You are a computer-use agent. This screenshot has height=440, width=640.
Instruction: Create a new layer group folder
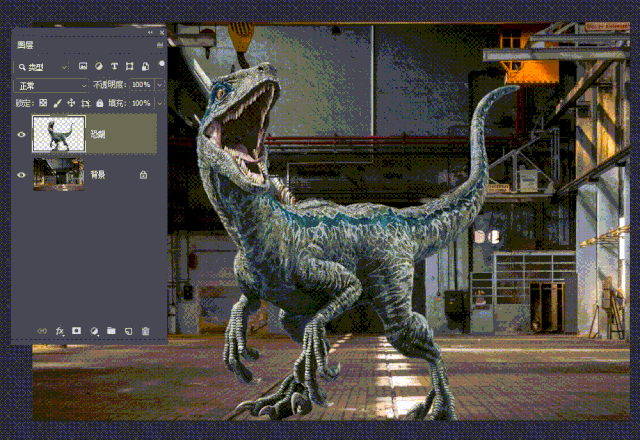pyautogui.click(x=111, y=331)
